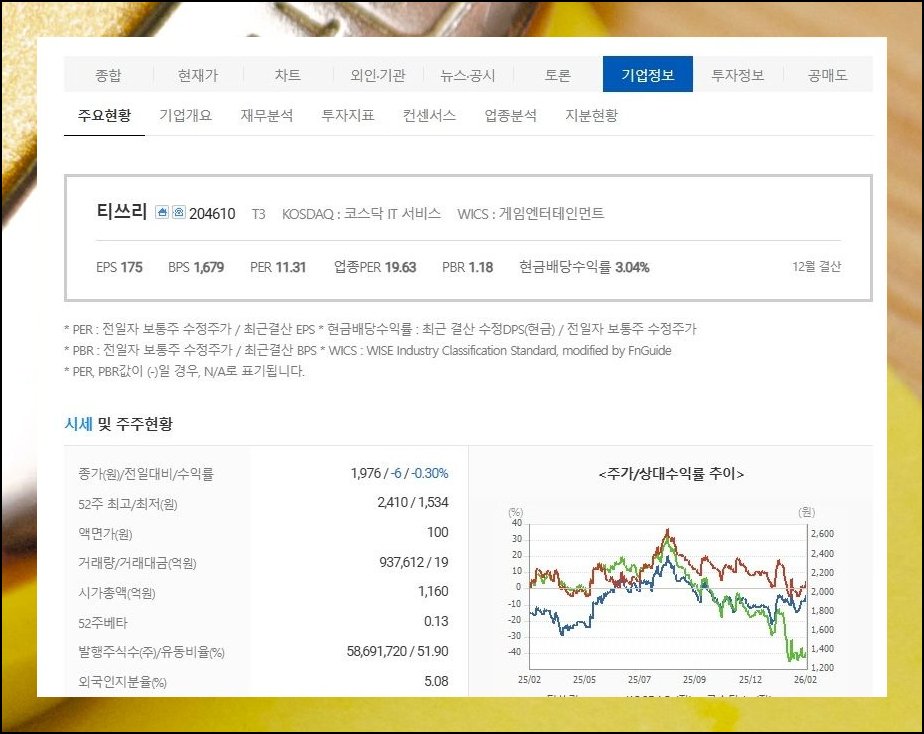Click the stock code 204610
This screenshot has width=924, height=734.
pyautogui.click(x=212, y=213)
